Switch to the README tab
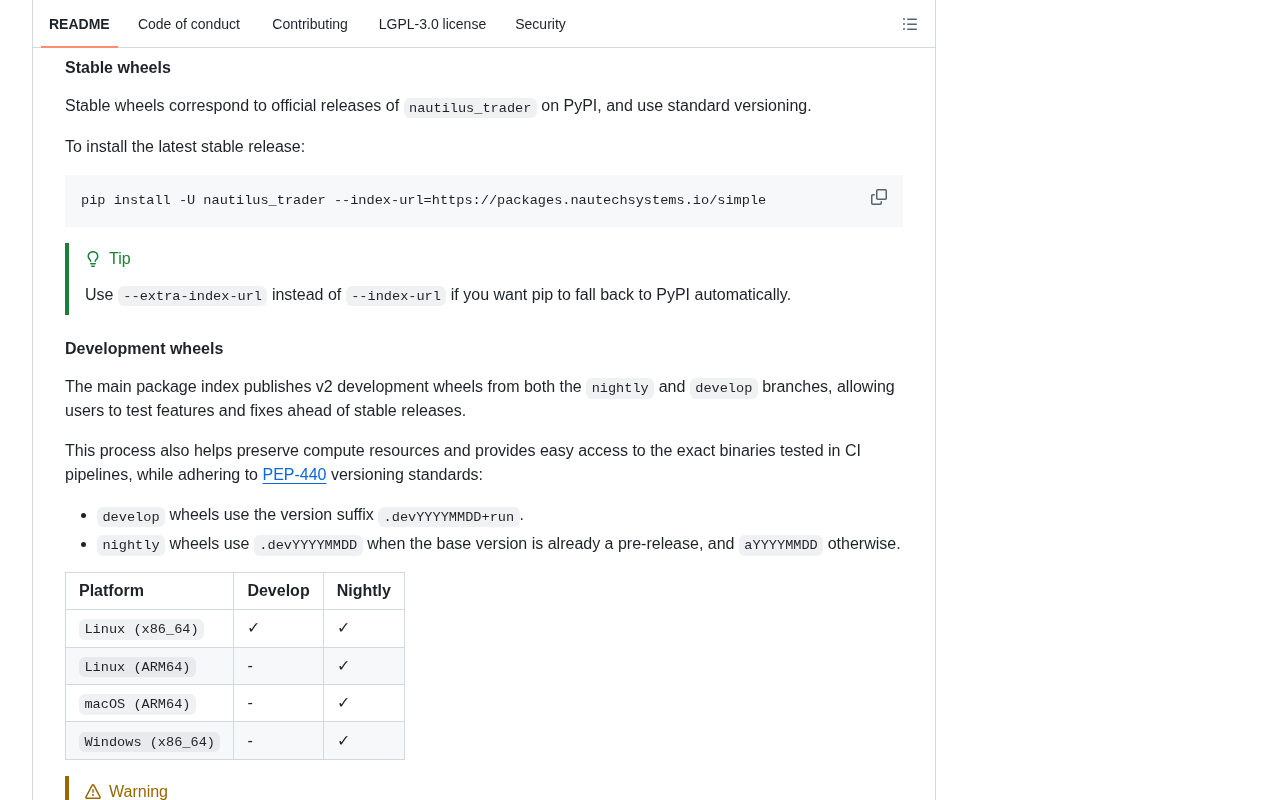Screen dimensions: 1280x800 (79, 24)
